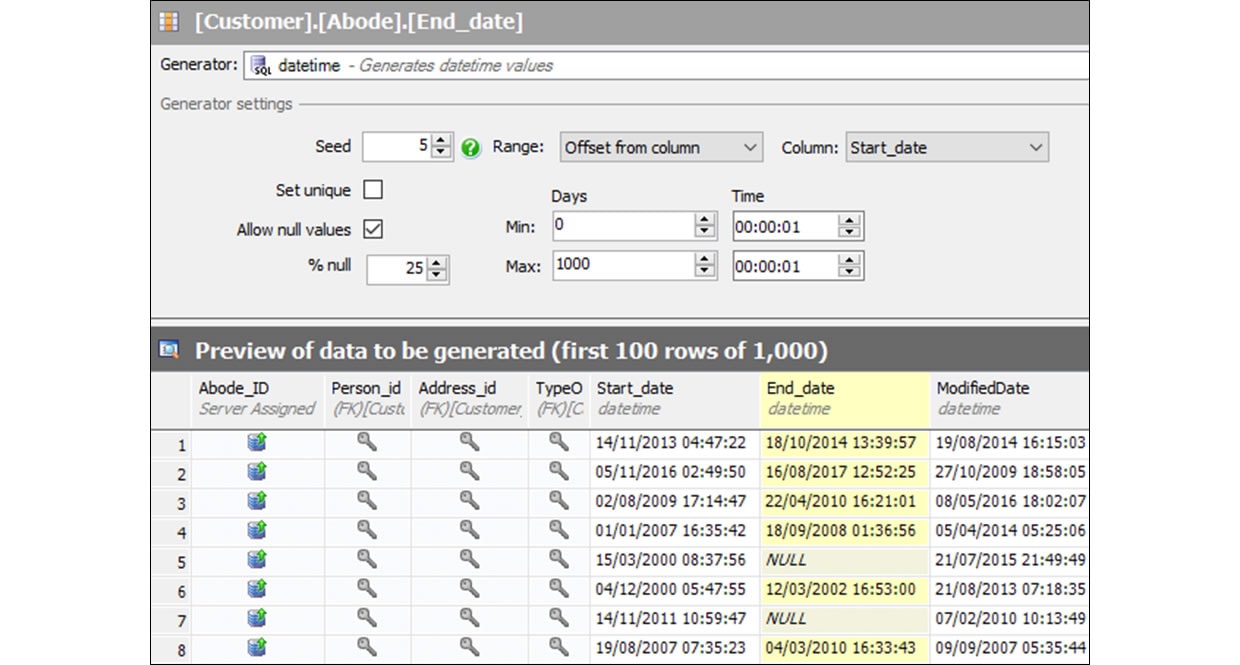Click into the Max Time field
Screen dimensions: 1240x665
tap(786, 266)
